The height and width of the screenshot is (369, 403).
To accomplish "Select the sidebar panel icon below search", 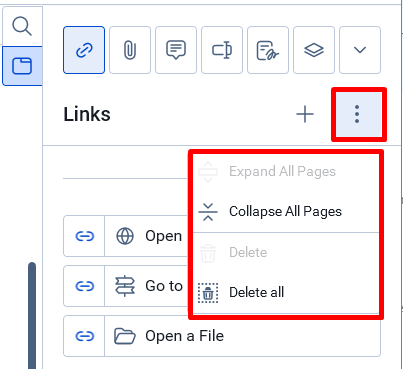I will (22, 66).
